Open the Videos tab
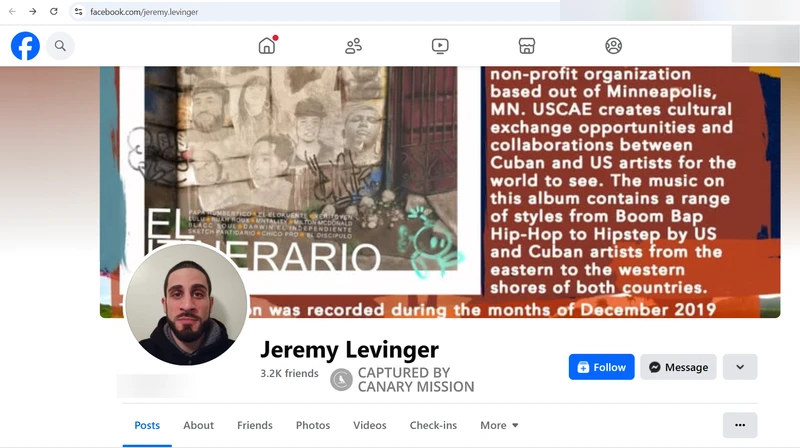Image resolution: width=800 pixels, height=448 pixels. (x=370, y=425)
